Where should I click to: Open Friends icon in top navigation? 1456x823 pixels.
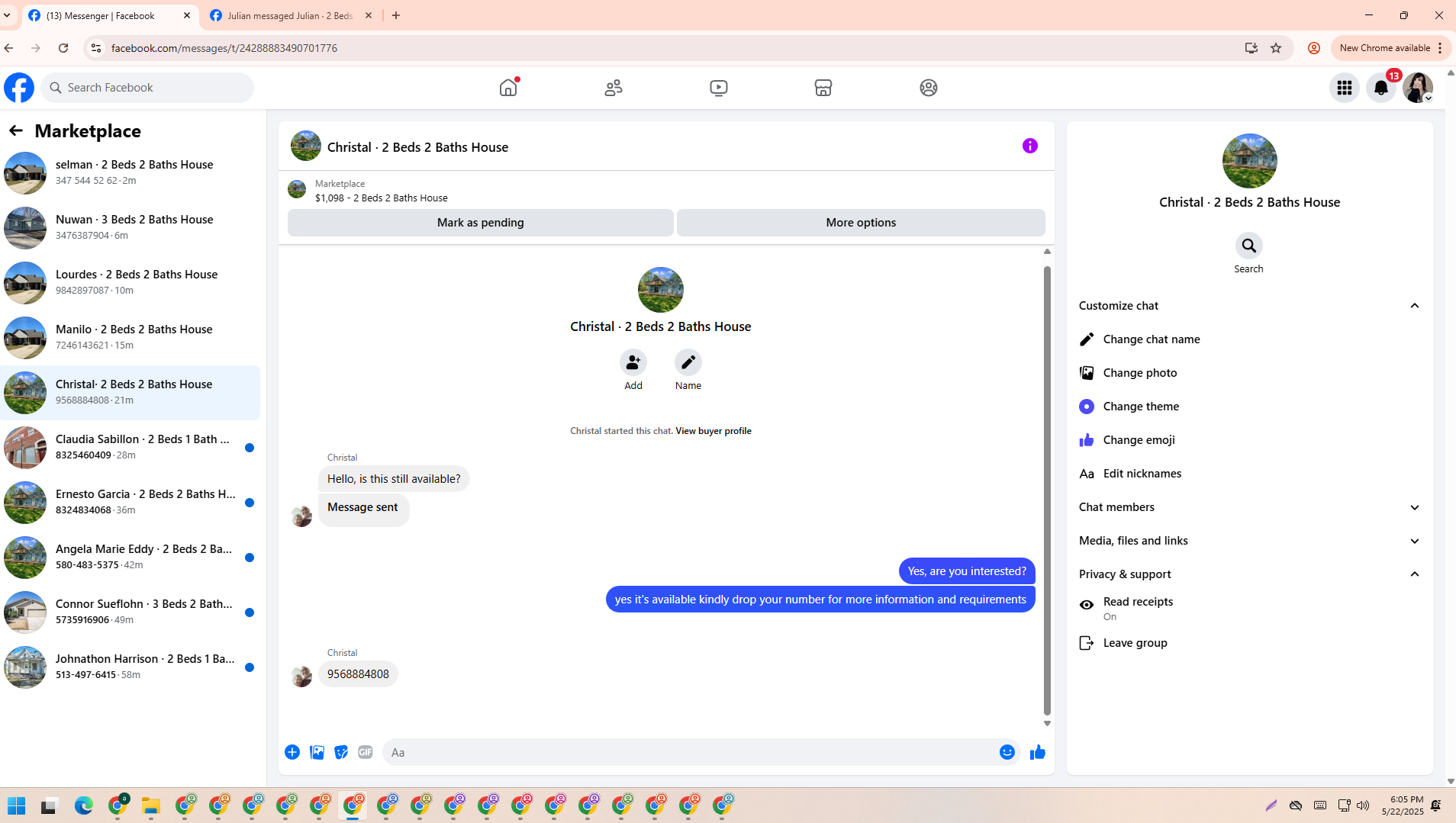[614, 88]
